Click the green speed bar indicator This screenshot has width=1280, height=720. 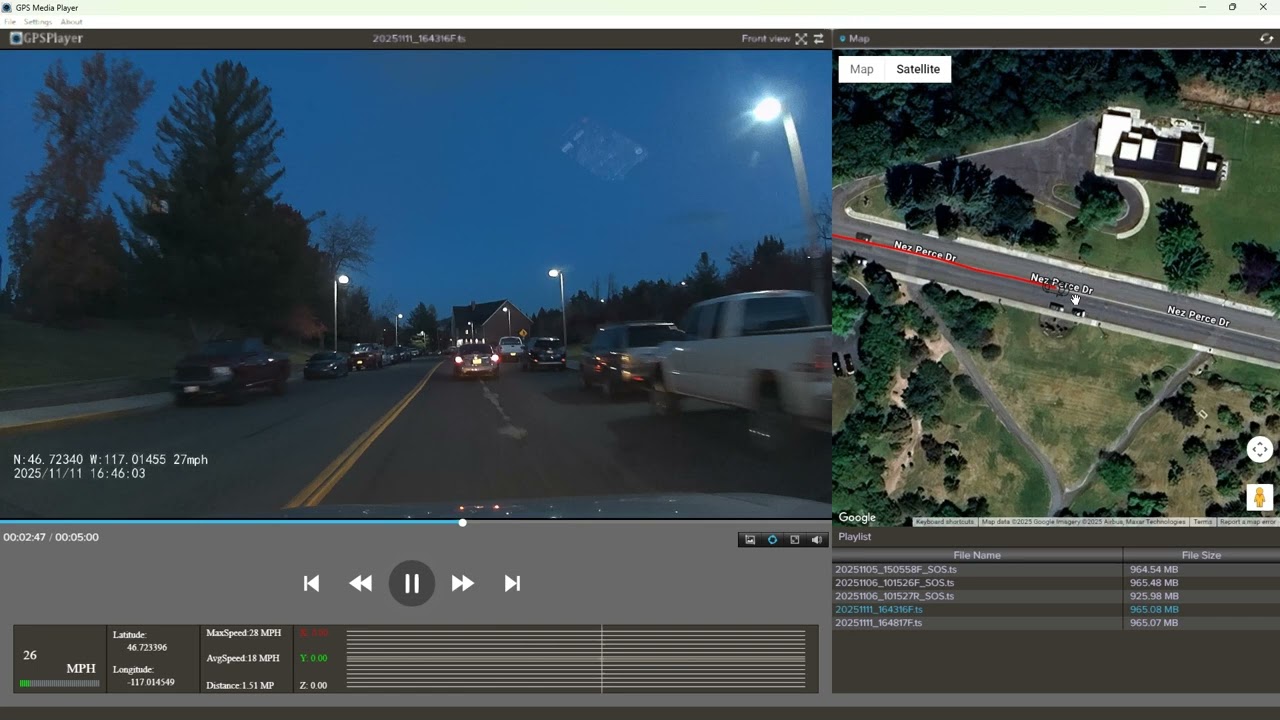click(59, 684)
